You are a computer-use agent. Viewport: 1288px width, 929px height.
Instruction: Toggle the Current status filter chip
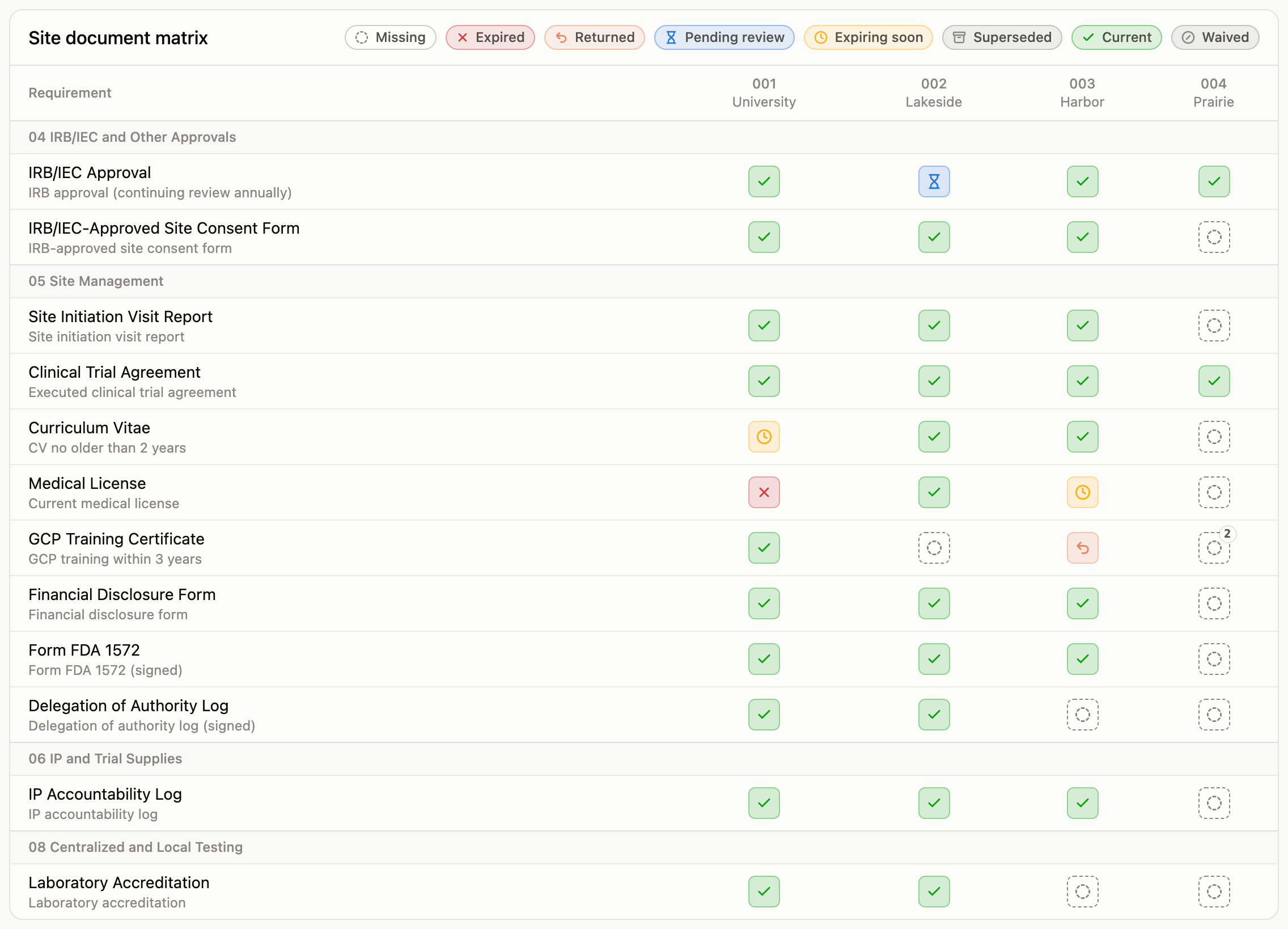click(1116, 37)
